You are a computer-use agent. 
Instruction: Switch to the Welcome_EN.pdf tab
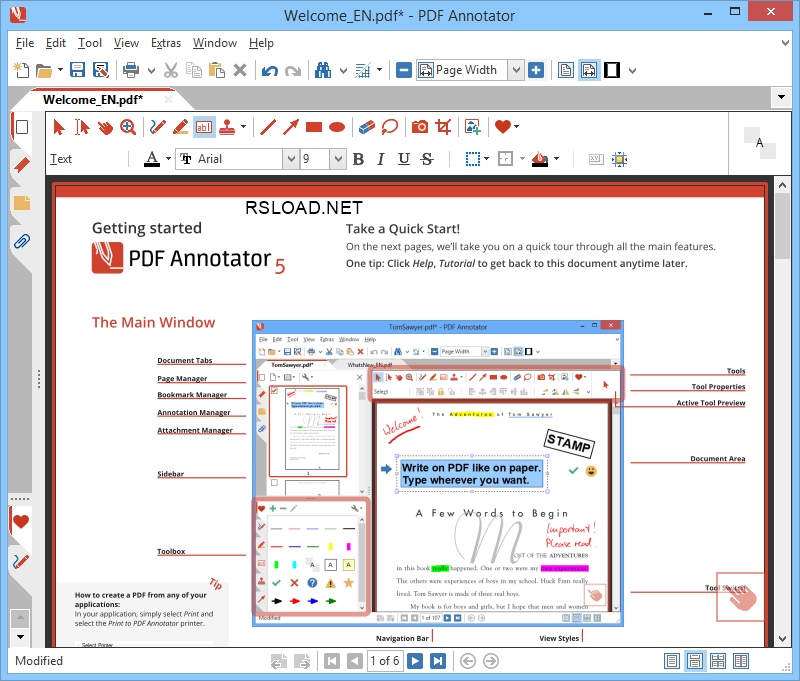pyautogui.click(x=93, y=99)
